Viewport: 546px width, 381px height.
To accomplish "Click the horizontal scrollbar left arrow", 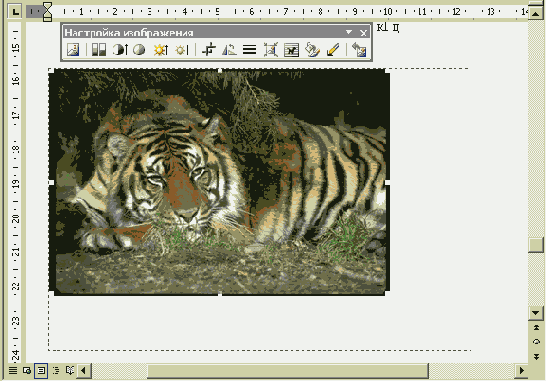I will (x=84, y=371).
